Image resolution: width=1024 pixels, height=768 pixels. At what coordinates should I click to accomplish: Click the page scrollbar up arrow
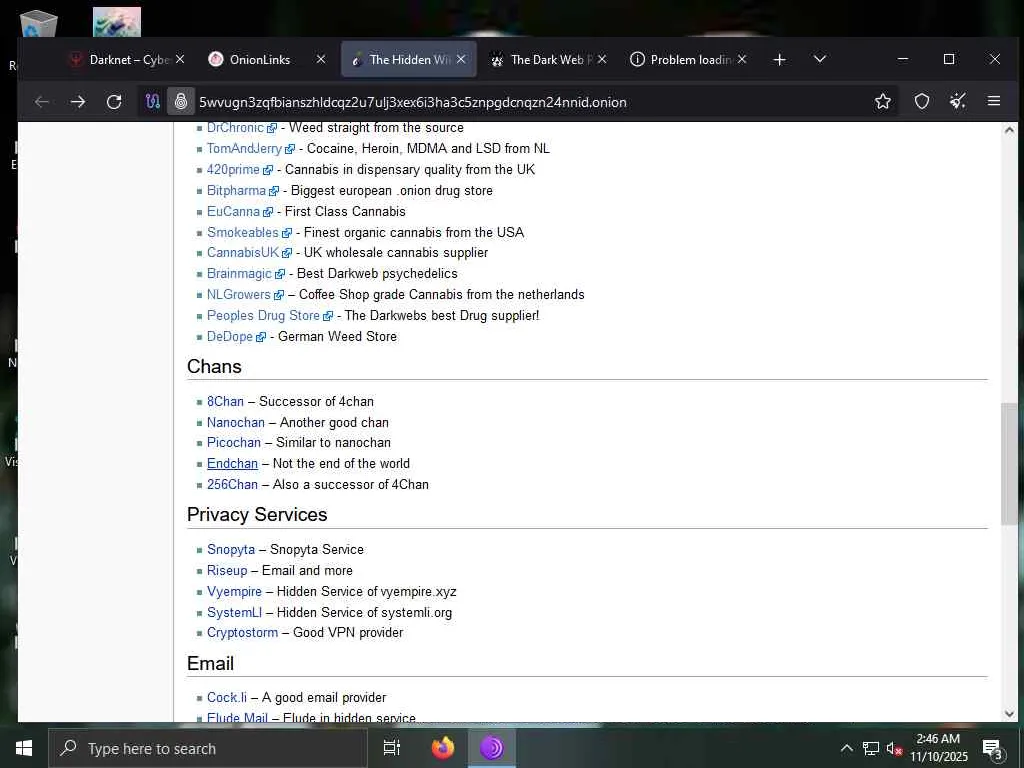1009,130
